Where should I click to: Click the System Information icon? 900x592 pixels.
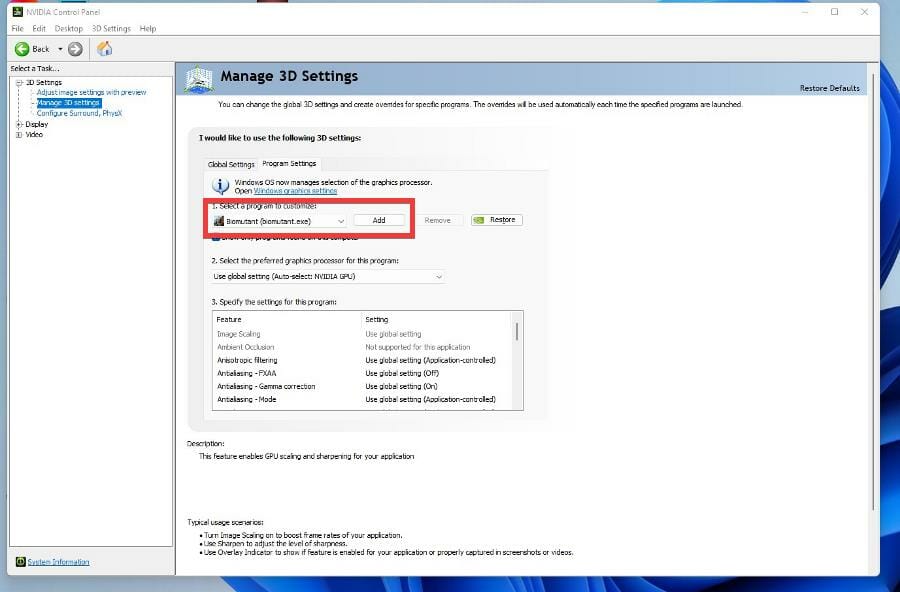pos(20,562)
